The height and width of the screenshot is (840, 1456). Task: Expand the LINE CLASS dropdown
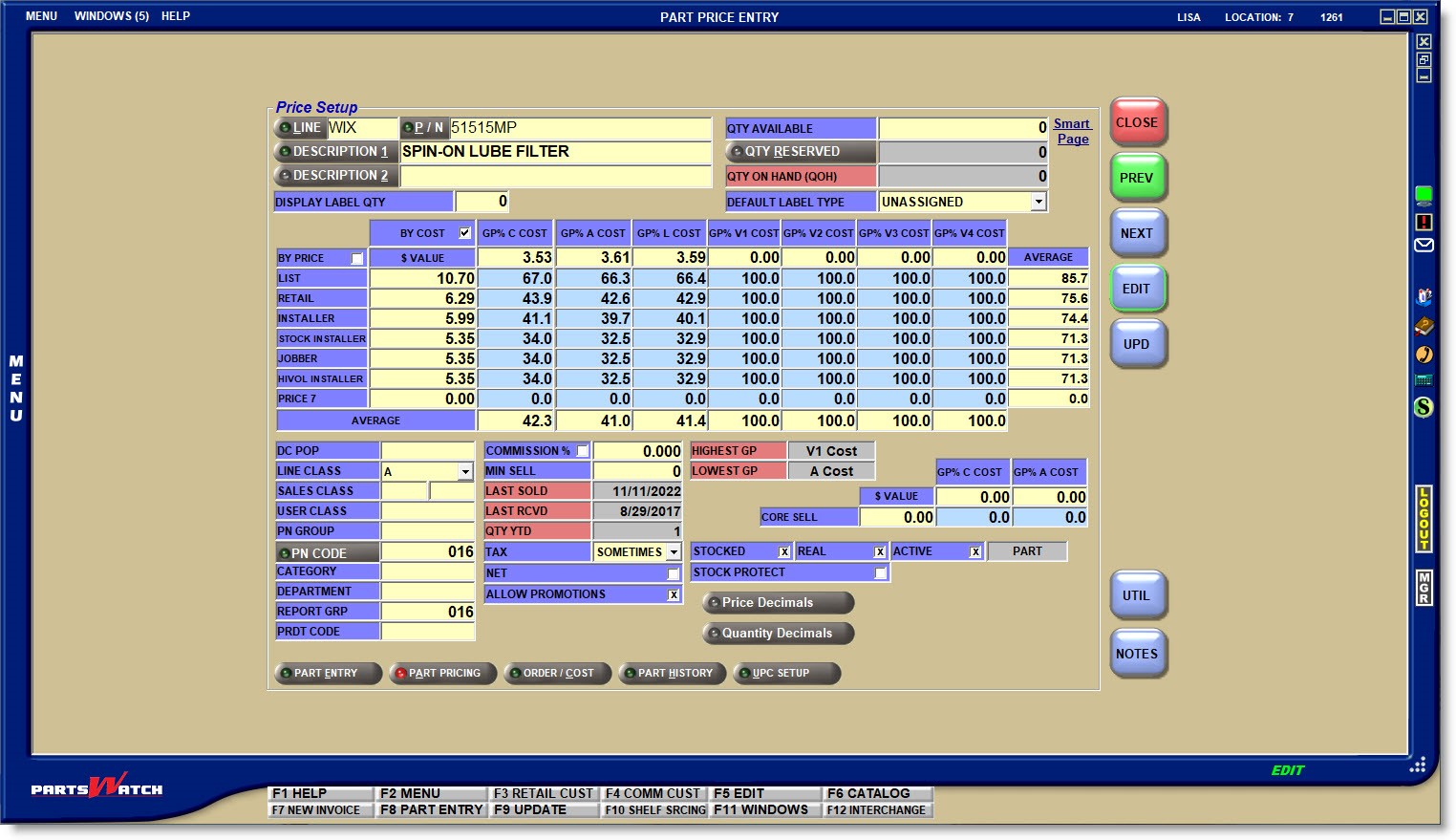pyautogui.click(x=465, y=472)
